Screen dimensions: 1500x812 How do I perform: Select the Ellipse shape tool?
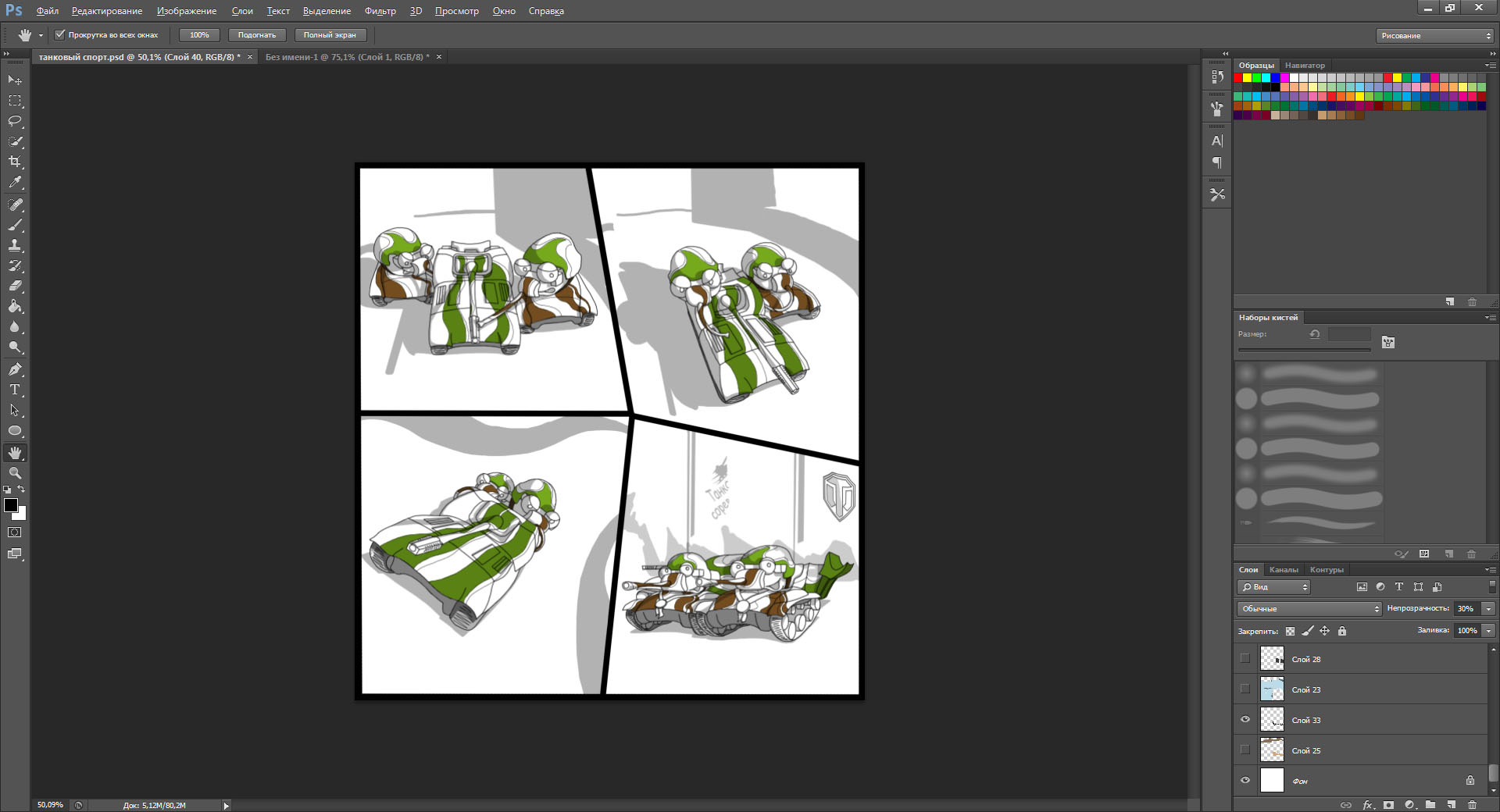pos(15,430)
